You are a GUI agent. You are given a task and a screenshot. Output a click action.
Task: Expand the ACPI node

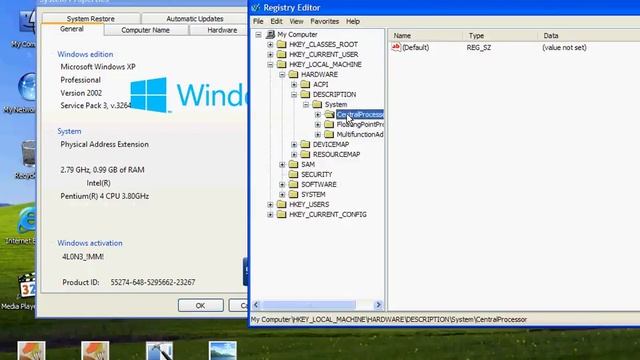294,84
